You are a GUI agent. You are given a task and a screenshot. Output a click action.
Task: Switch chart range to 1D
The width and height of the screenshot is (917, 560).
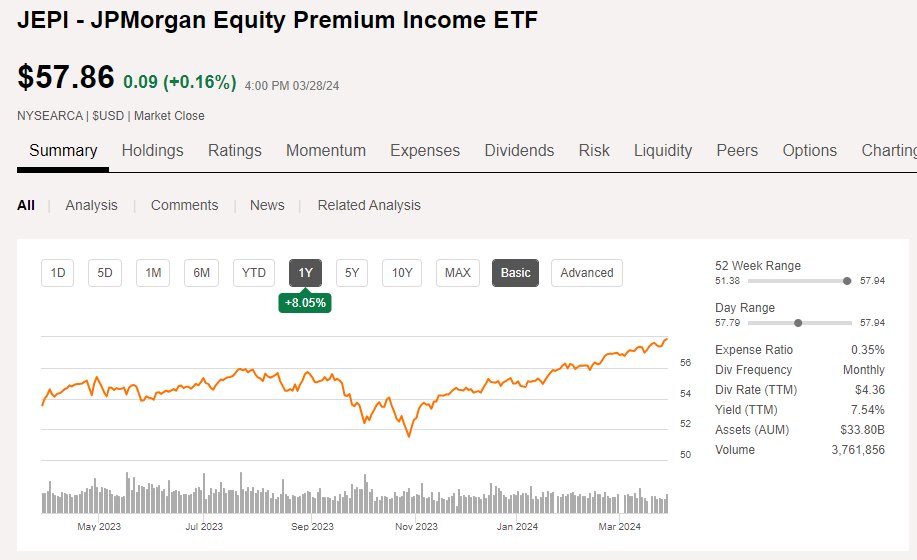(57, 273)
